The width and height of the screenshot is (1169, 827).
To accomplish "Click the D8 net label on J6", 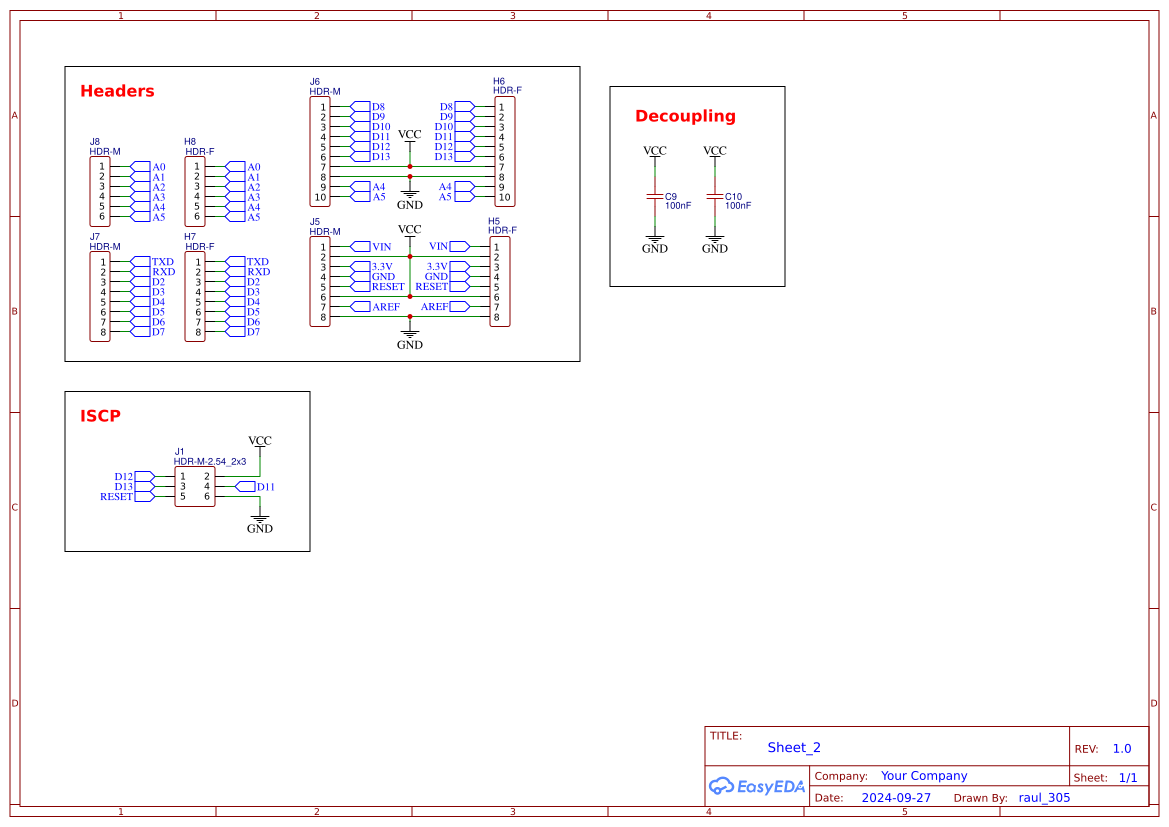I will tap(379, 107).
